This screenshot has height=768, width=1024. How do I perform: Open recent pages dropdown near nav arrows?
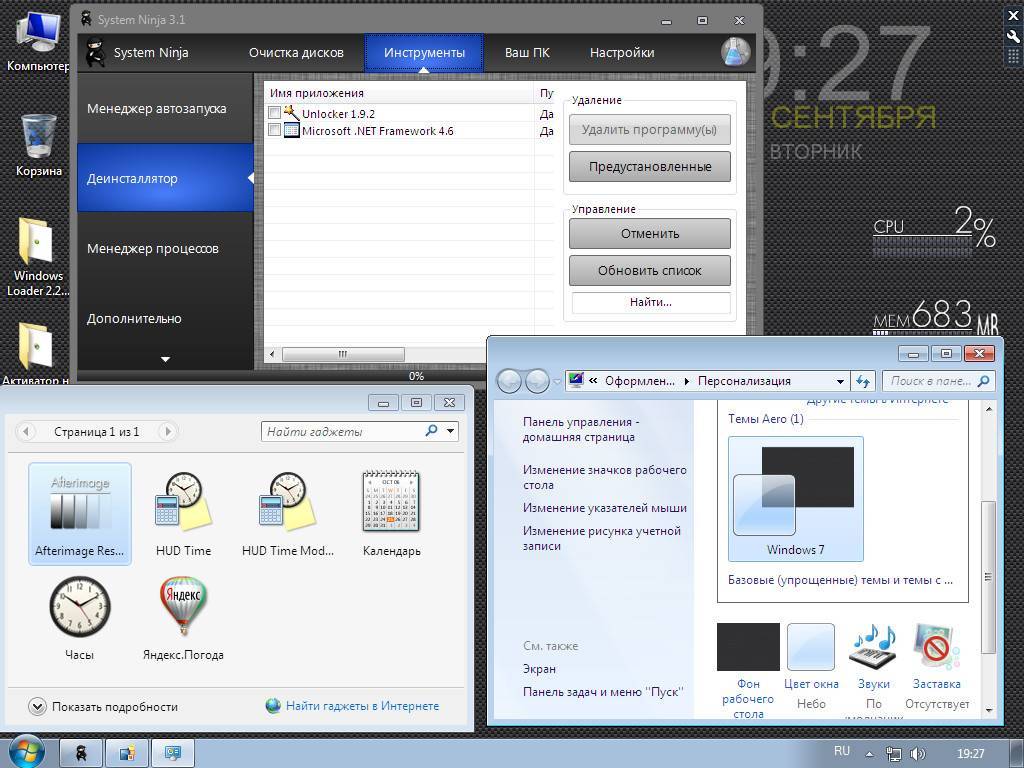(x=556, y=381)
